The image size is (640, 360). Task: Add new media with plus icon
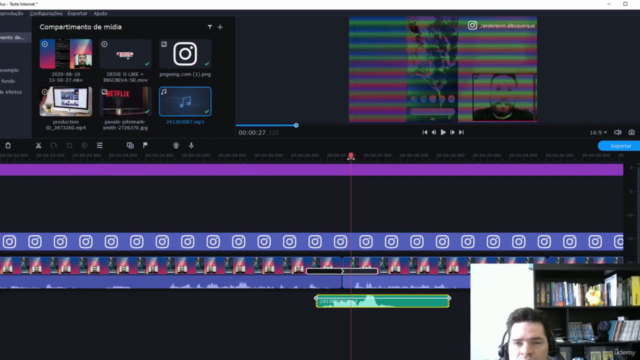[x=220, y=27]
